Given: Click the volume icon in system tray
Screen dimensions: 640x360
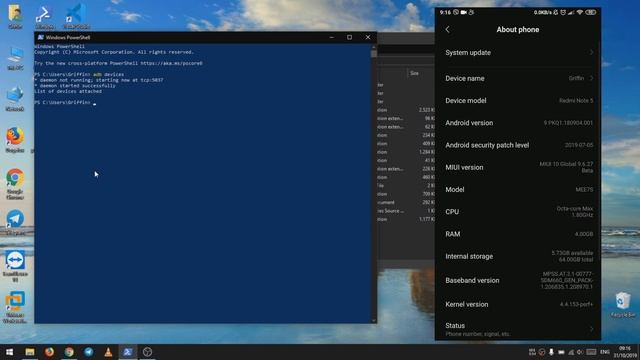Looking at the screenshot, I should coord(580,352).
